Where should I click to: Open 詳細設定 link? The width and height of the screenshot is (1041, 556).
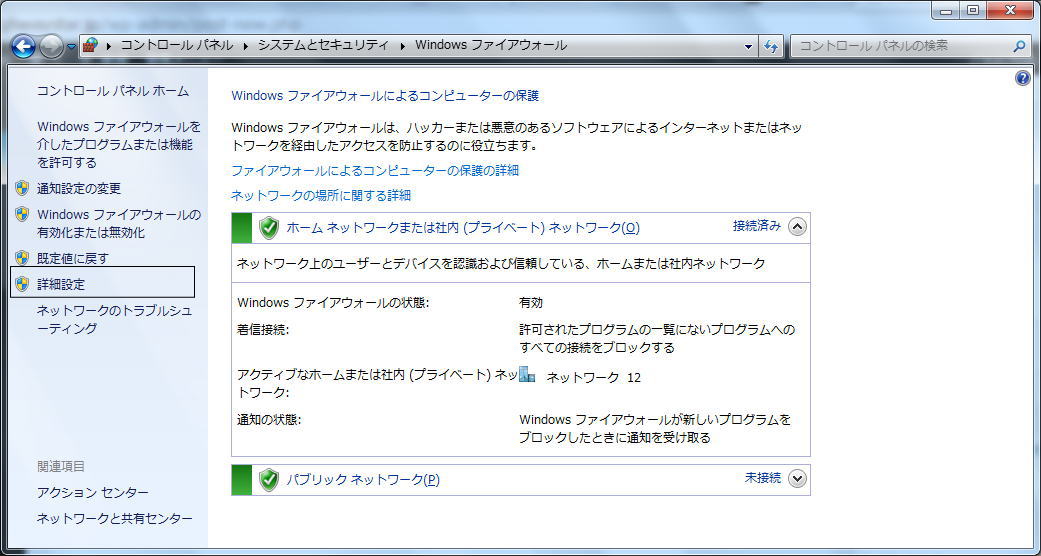coord(61,285)
